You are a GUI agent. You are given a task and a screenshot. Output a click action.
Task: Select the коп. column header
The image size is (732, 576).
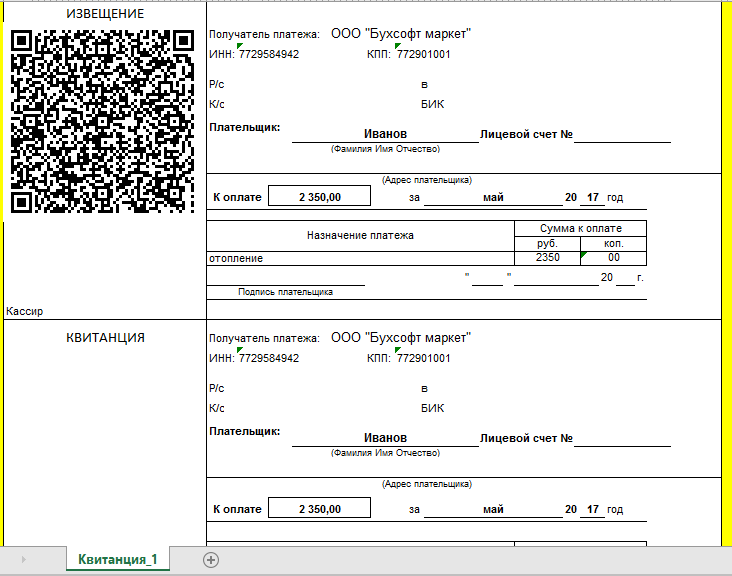[613, 244]
